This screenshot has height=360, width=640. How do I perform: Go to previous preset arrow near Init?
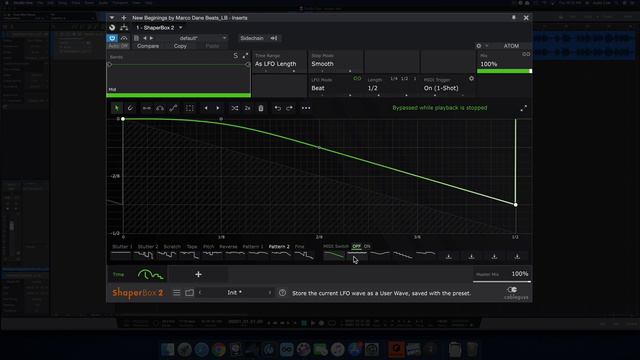point(200,293)
